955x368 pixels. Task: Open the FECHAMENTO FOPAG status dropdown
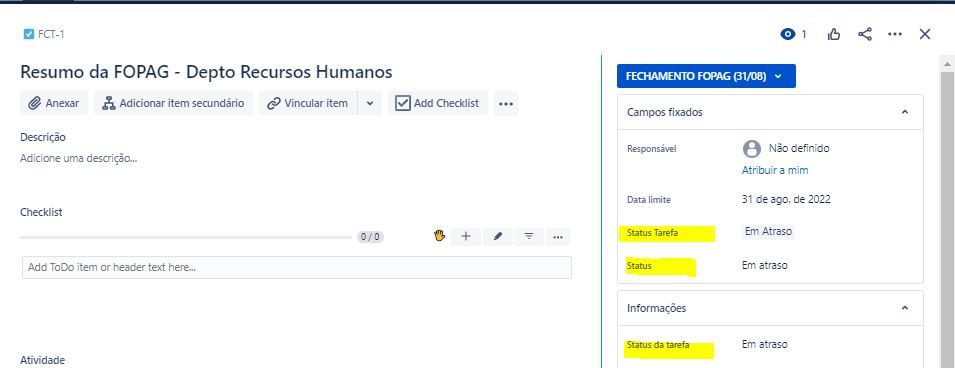pos(706,76)
